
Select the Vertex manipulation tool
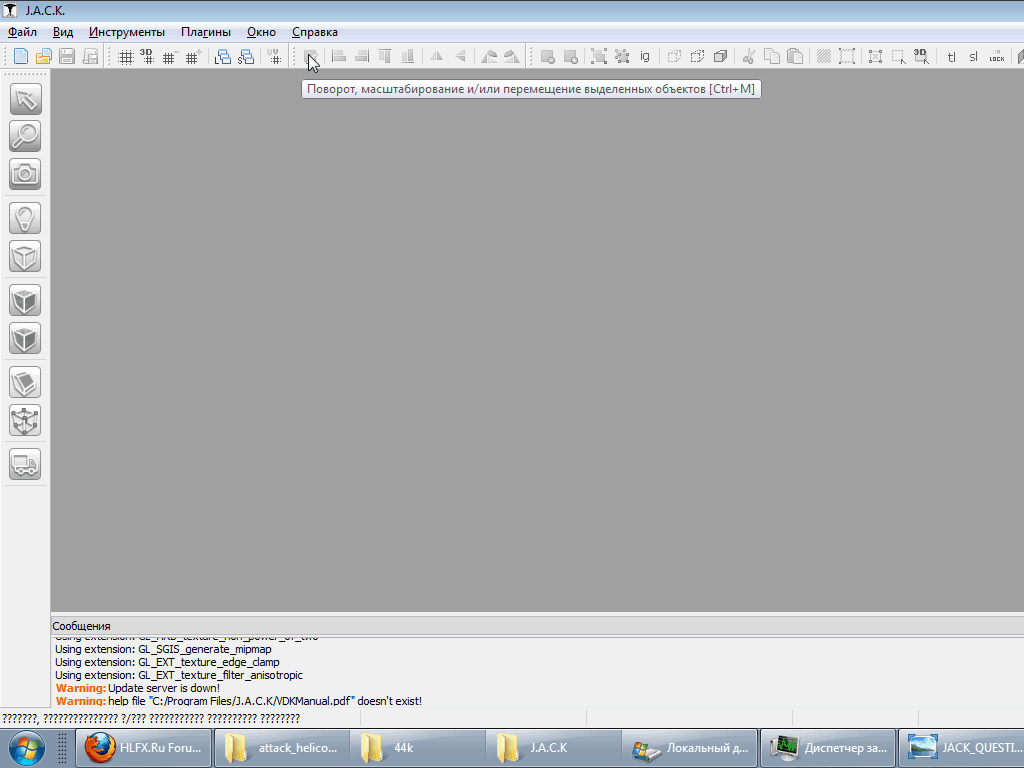[x=25, y=420]
